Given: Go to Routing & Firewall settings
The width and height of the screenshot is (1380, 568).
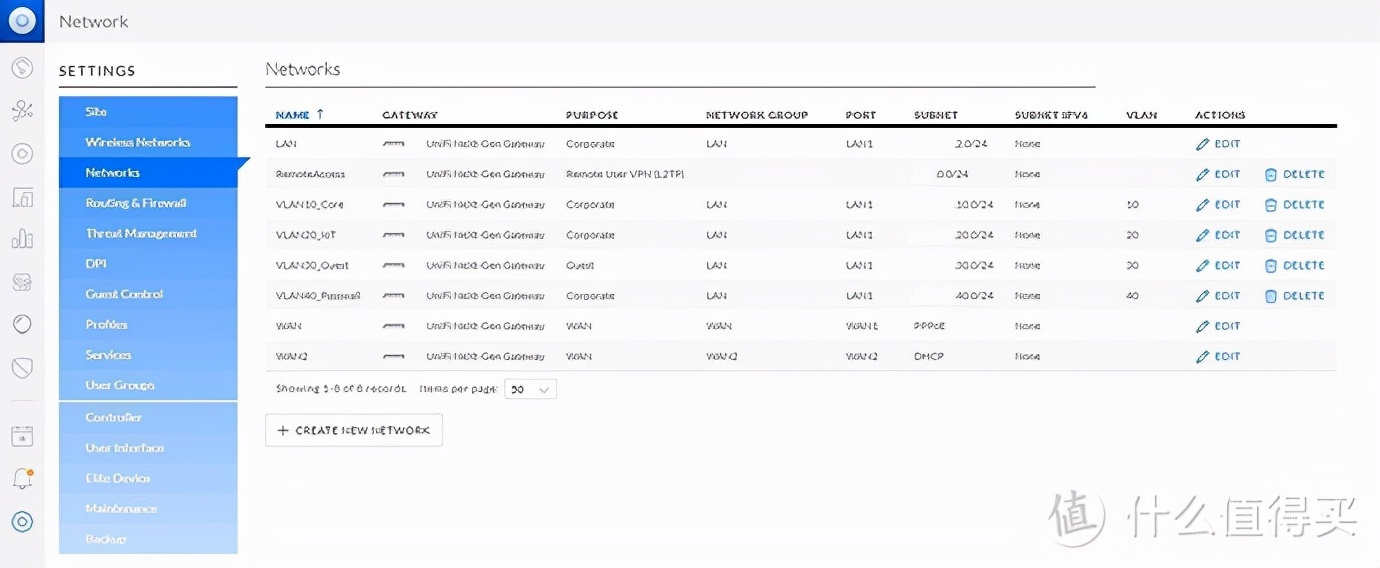Looking at the screenshot, I should (x=136, y=203).
